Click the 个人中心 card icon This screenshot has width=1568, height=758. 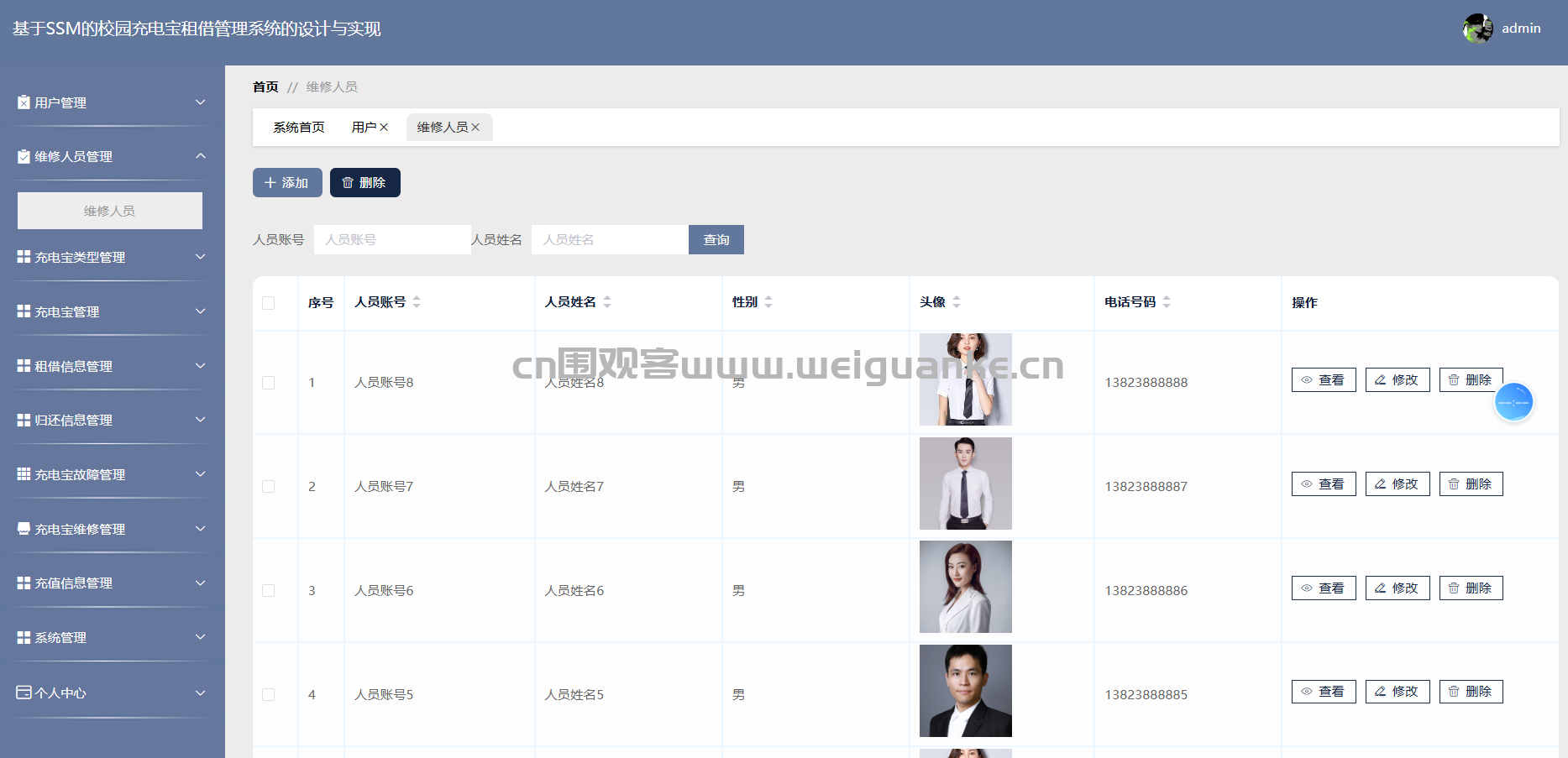click(x=24, y=693)
